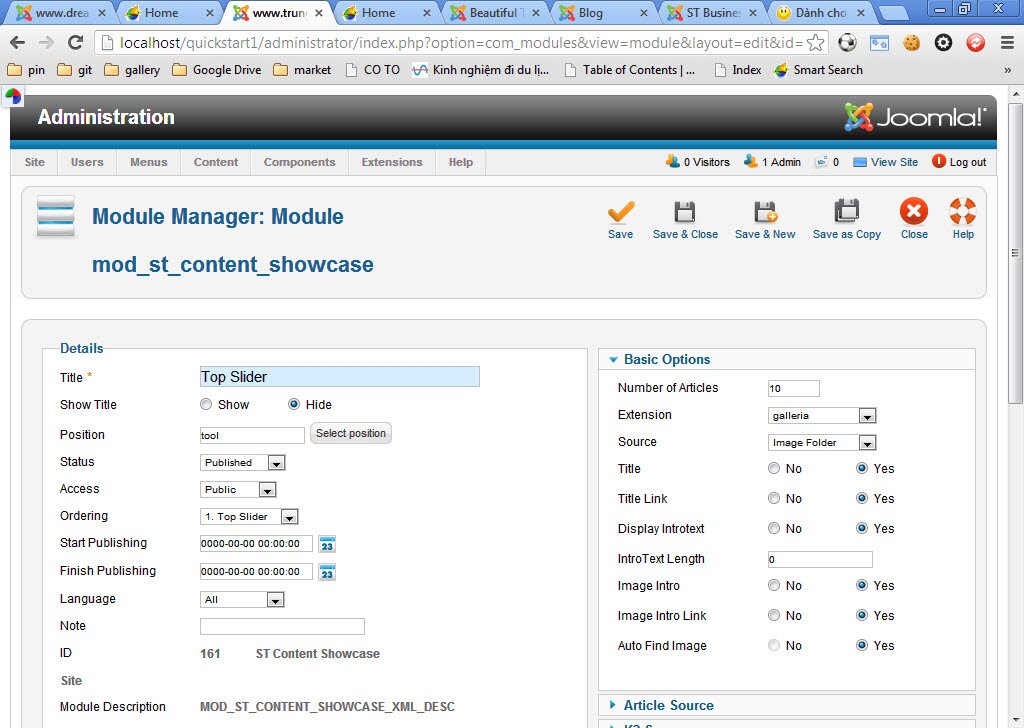Open the Extensions menu
The image size is (1024, 728).
(x=391, y=162)
